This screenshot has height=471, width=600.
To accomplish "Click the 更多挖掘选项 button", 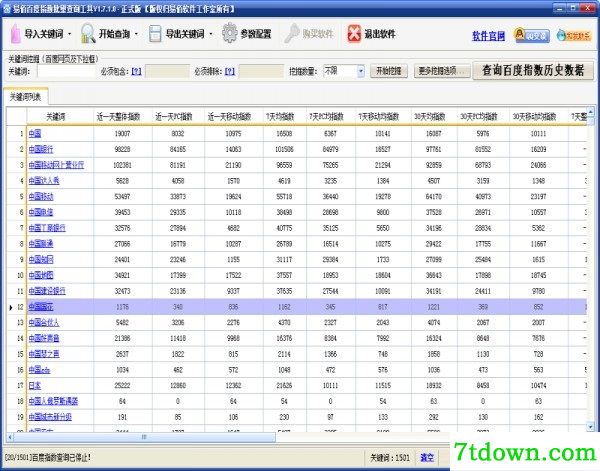I will pyautogui.click(x=442, y=71).
